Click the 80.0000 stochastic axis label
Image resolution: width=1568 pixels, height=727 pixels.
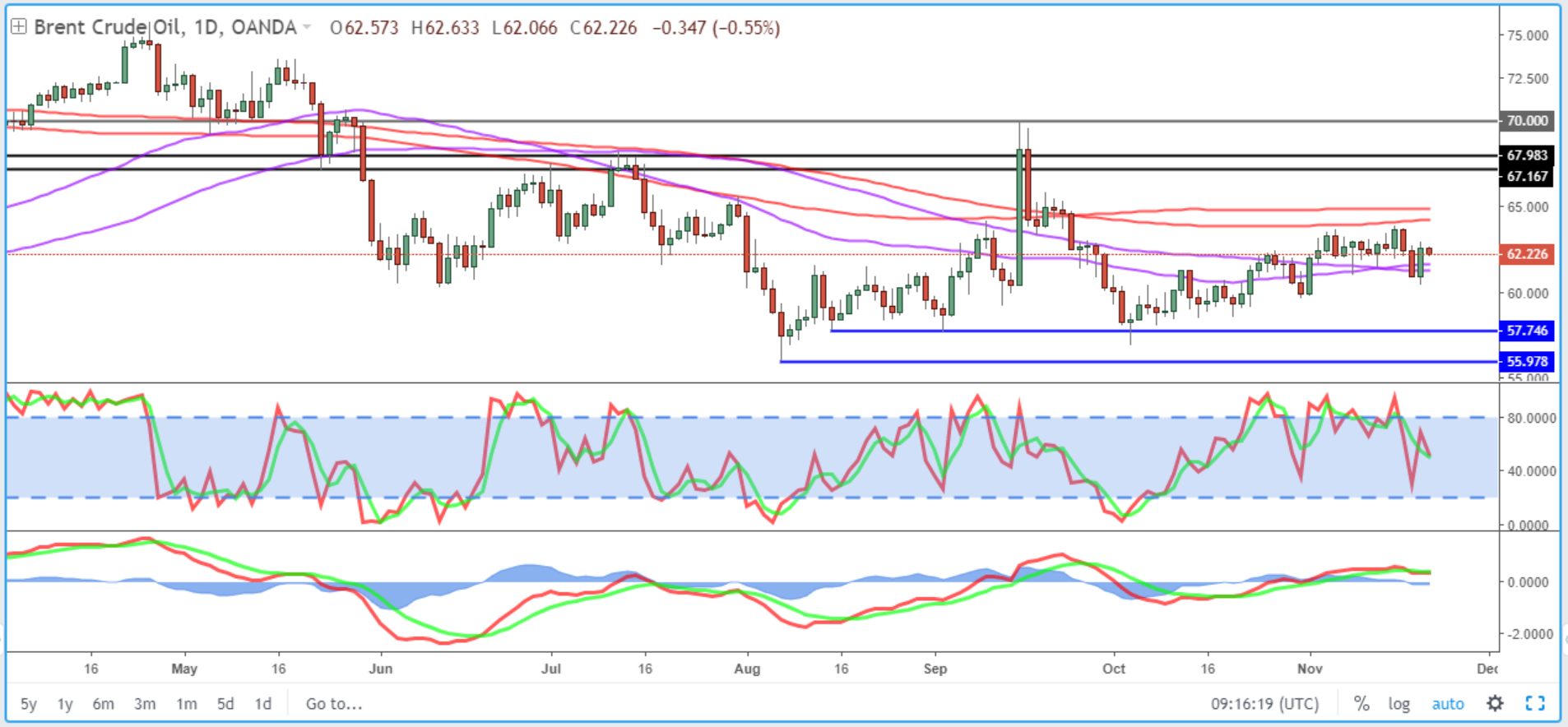coord(1531,418)
